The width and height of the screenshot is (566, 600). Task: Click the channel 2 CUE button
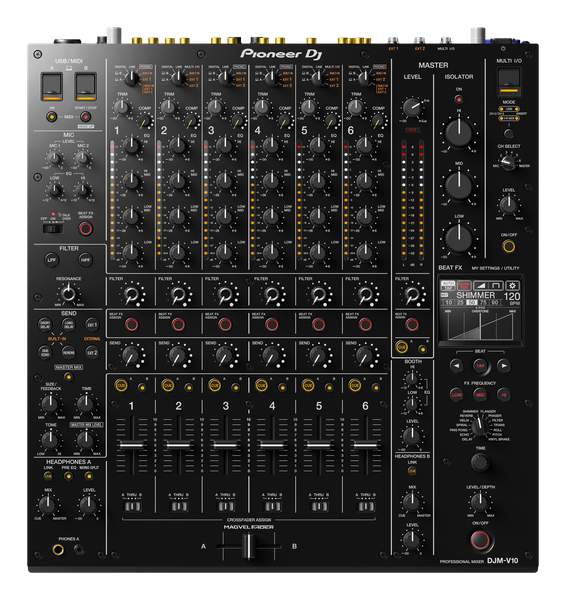point(168,385)
